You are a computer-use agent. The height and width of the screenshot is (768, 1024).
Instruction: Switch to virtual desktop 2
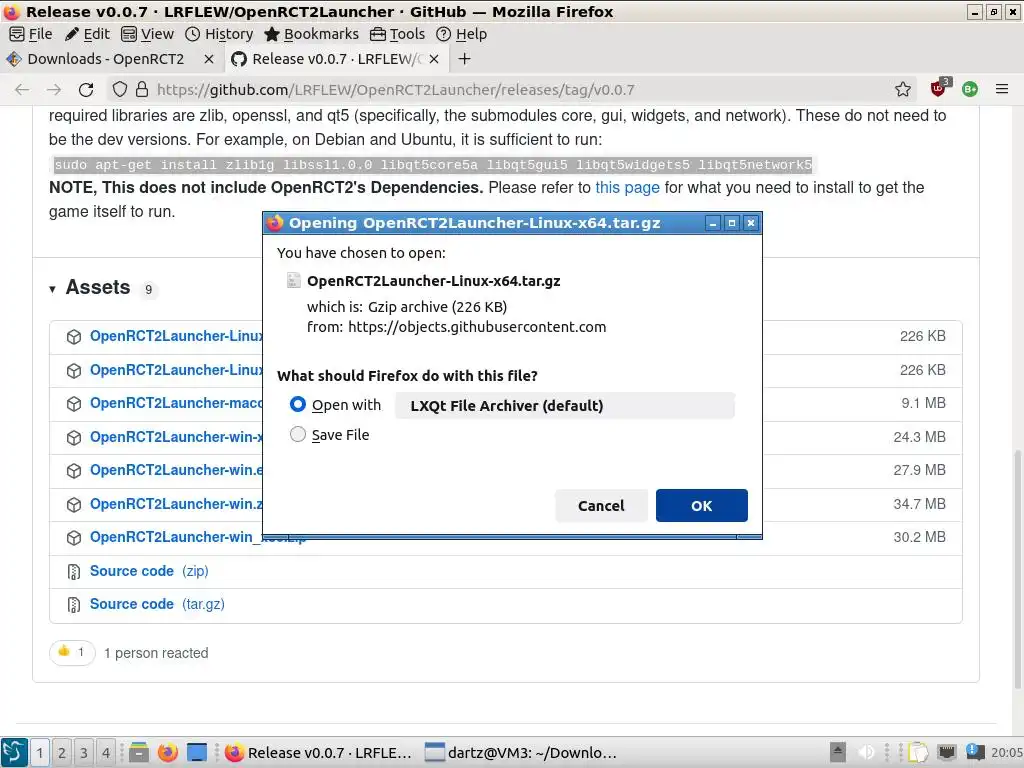click(x=62, y=752)
